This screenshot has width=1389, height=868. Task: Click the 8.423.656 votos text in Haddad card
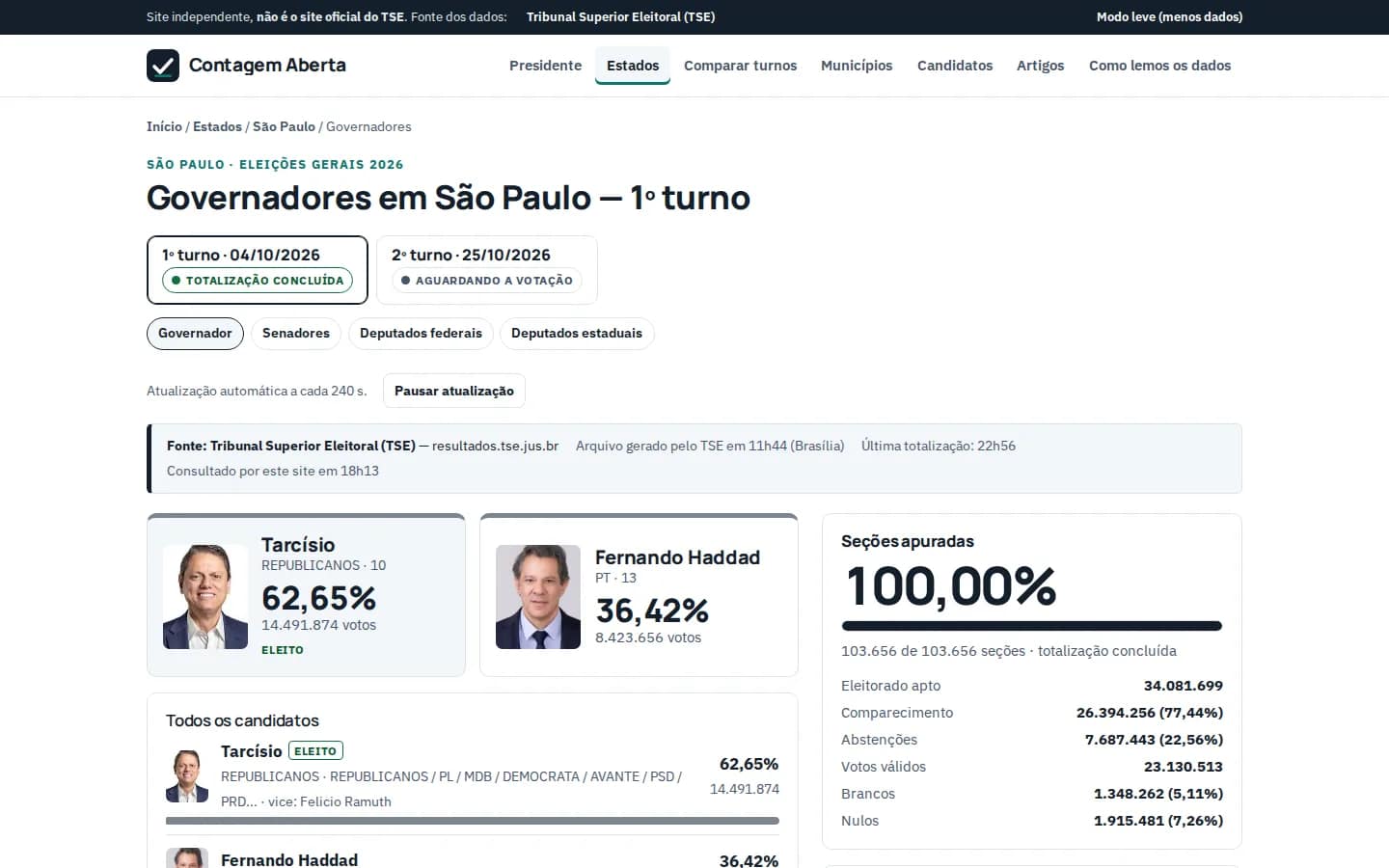pyautogui.click(x=648, y=637)
